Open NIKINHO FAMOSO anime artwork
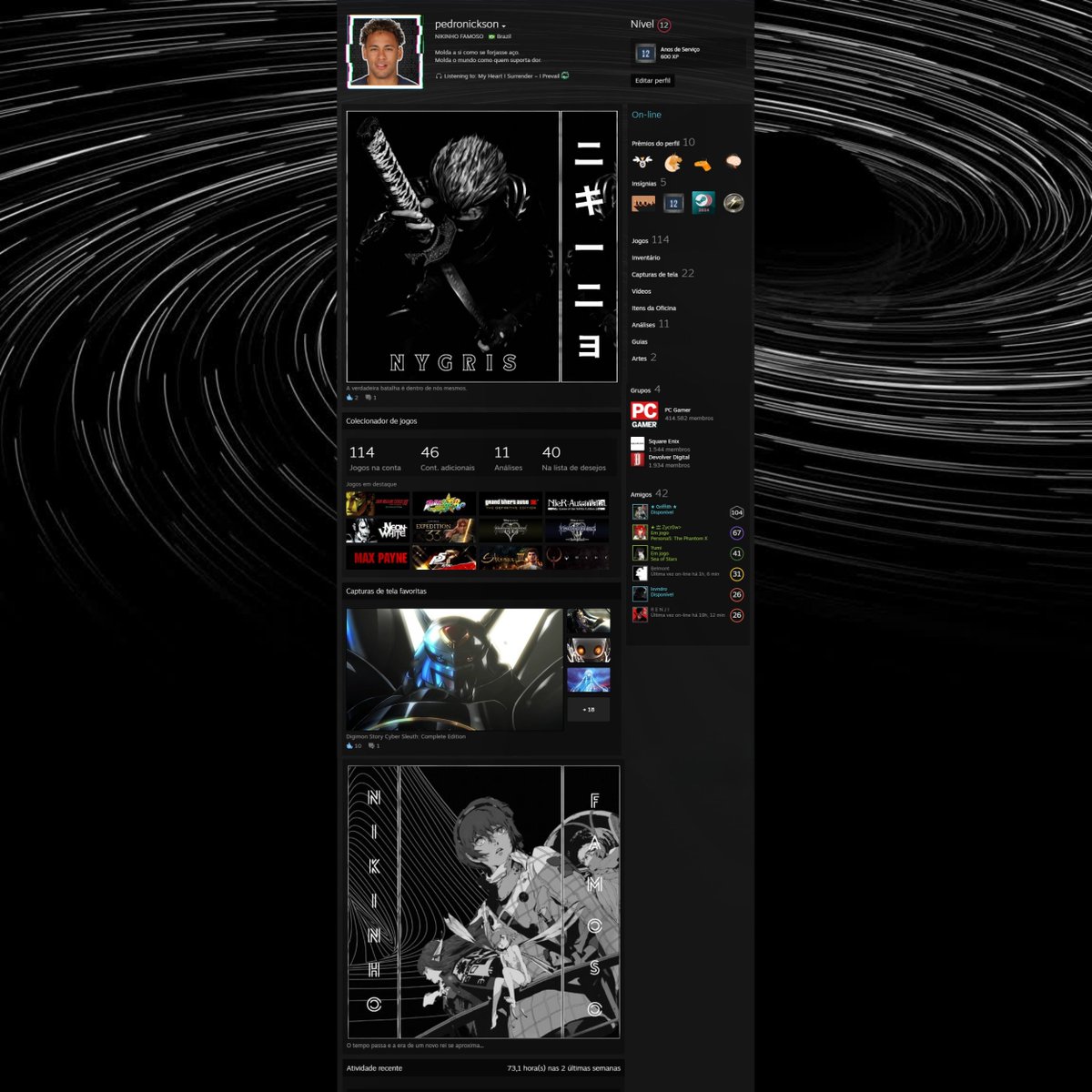1092x1092 pixels. coord(484,902)
